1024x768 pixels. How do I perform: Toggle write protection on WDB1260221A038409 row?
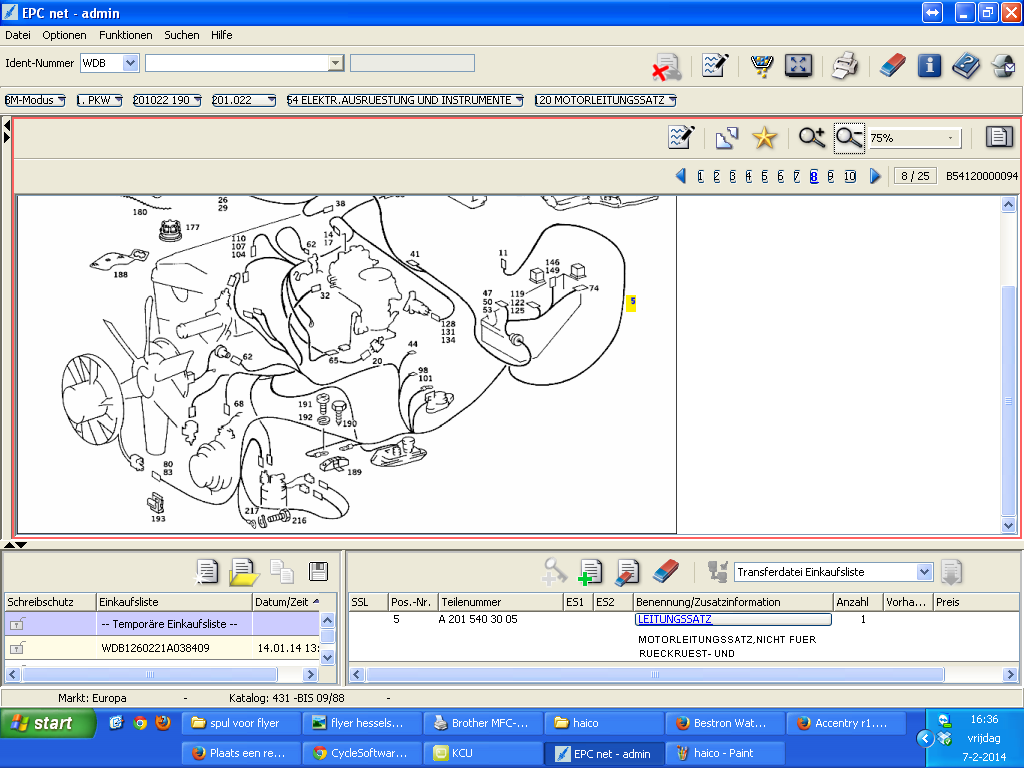17,648
